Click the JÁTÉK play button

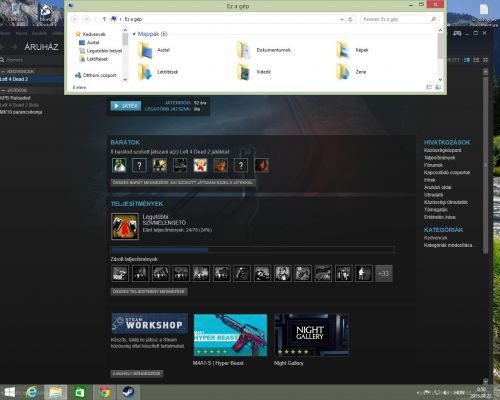[126, 106]
